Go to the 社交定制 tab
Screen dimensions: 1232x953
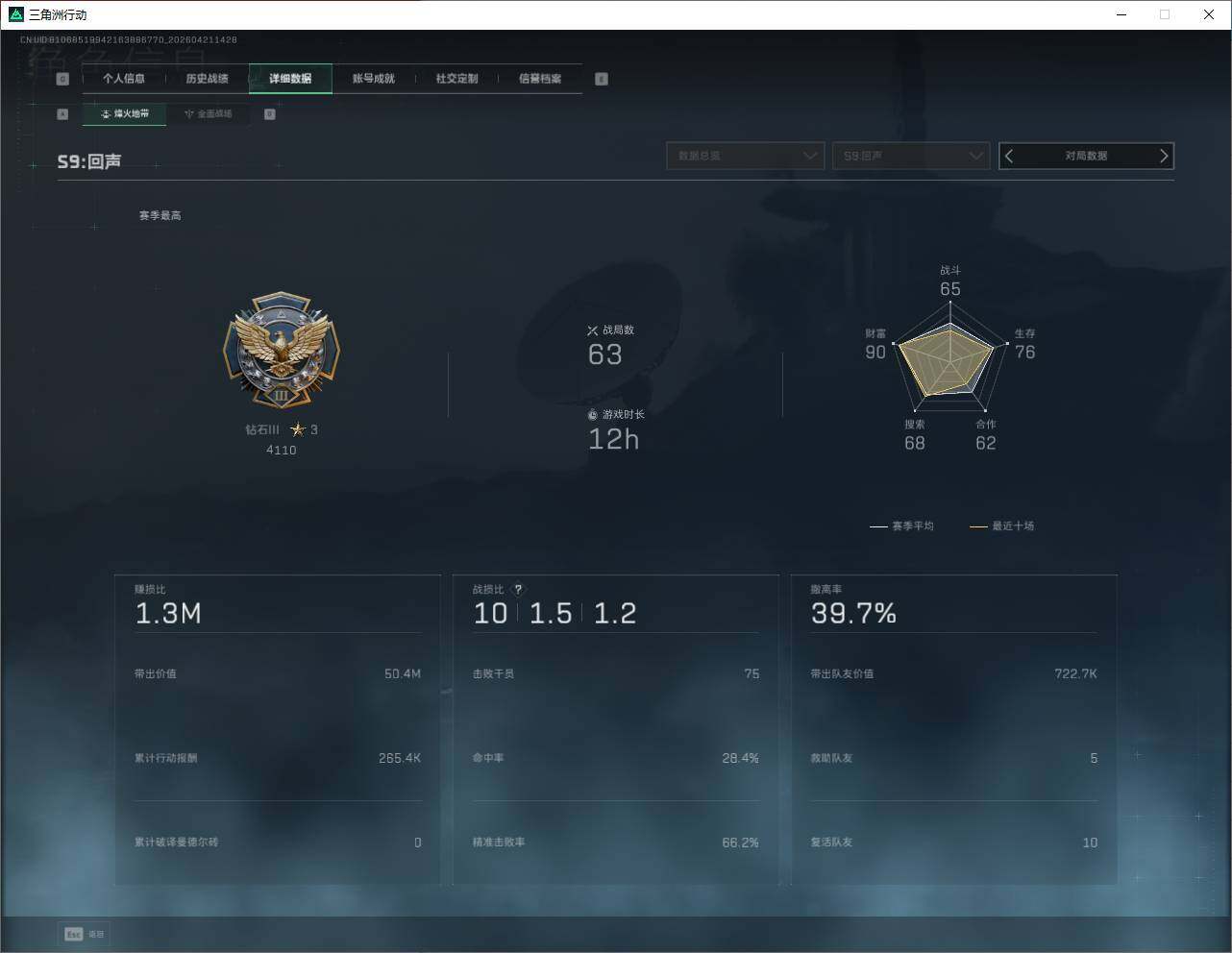coord(456,79)
